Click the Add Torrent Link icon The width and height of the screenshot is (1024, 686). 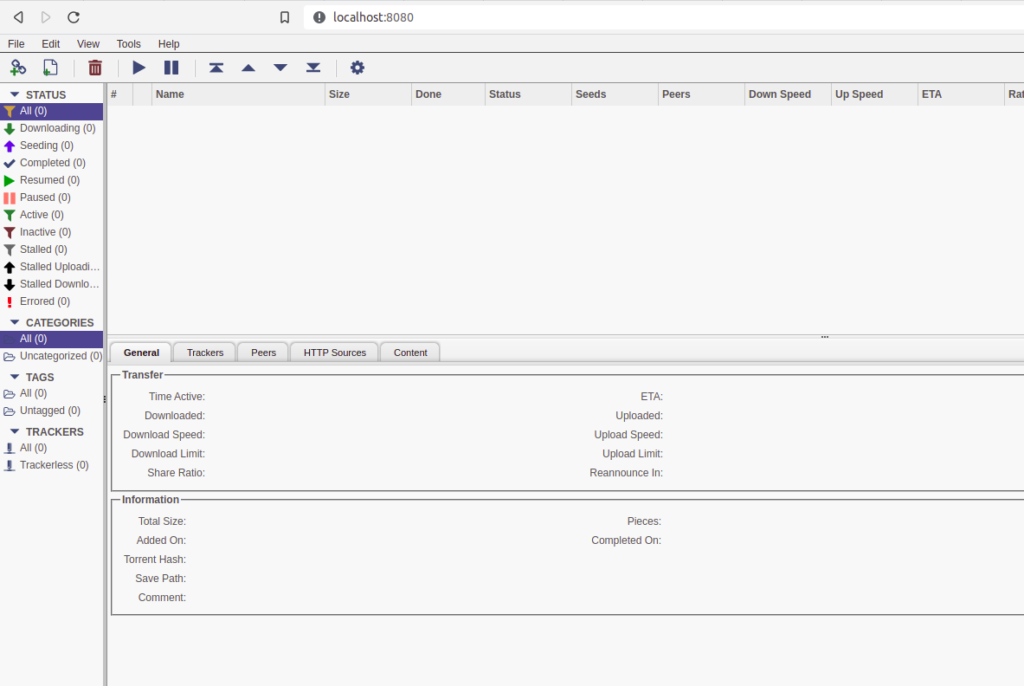18,67
